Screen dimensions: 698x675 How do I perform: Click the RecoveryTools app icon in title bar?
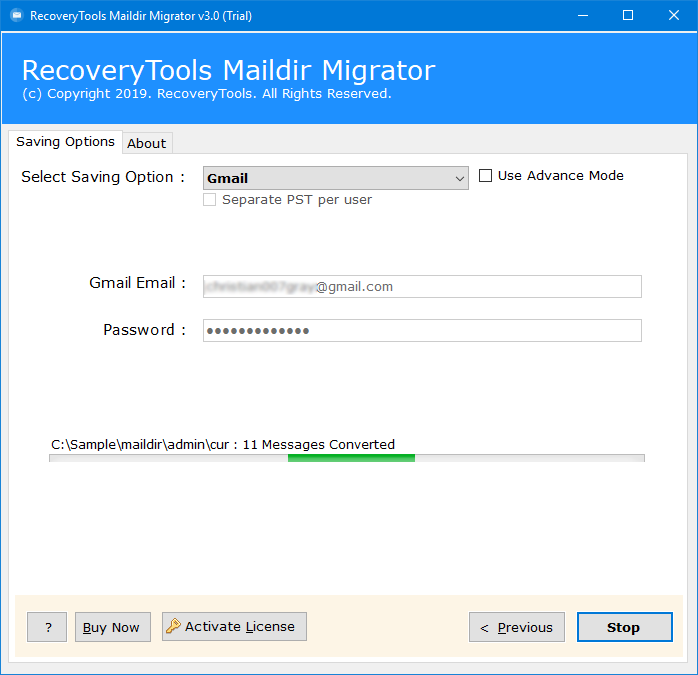pyautogui.click(x=16, y=16)
